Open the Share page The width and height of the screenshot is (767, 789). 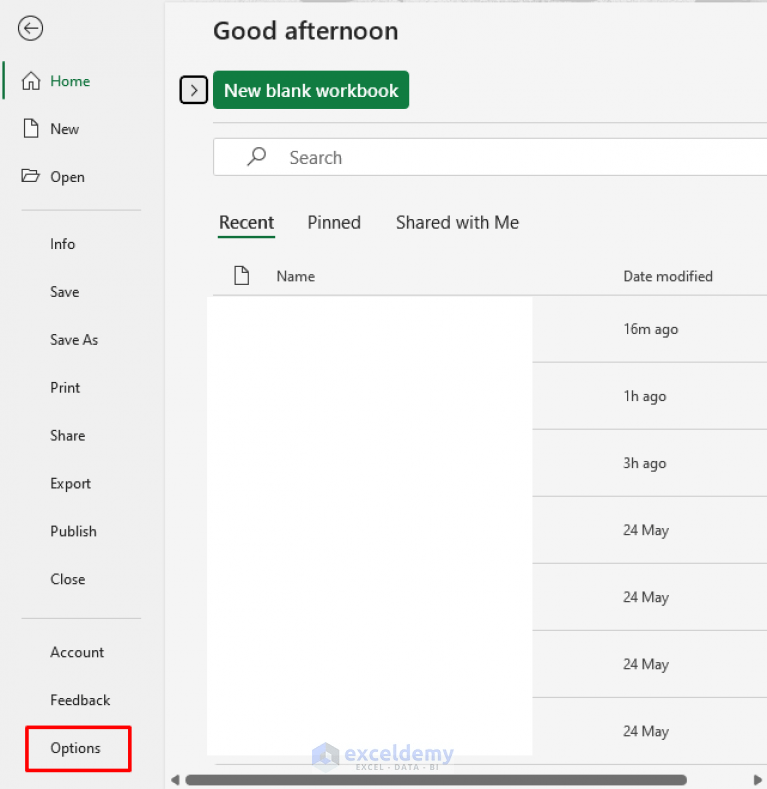[x=67, y=435]
